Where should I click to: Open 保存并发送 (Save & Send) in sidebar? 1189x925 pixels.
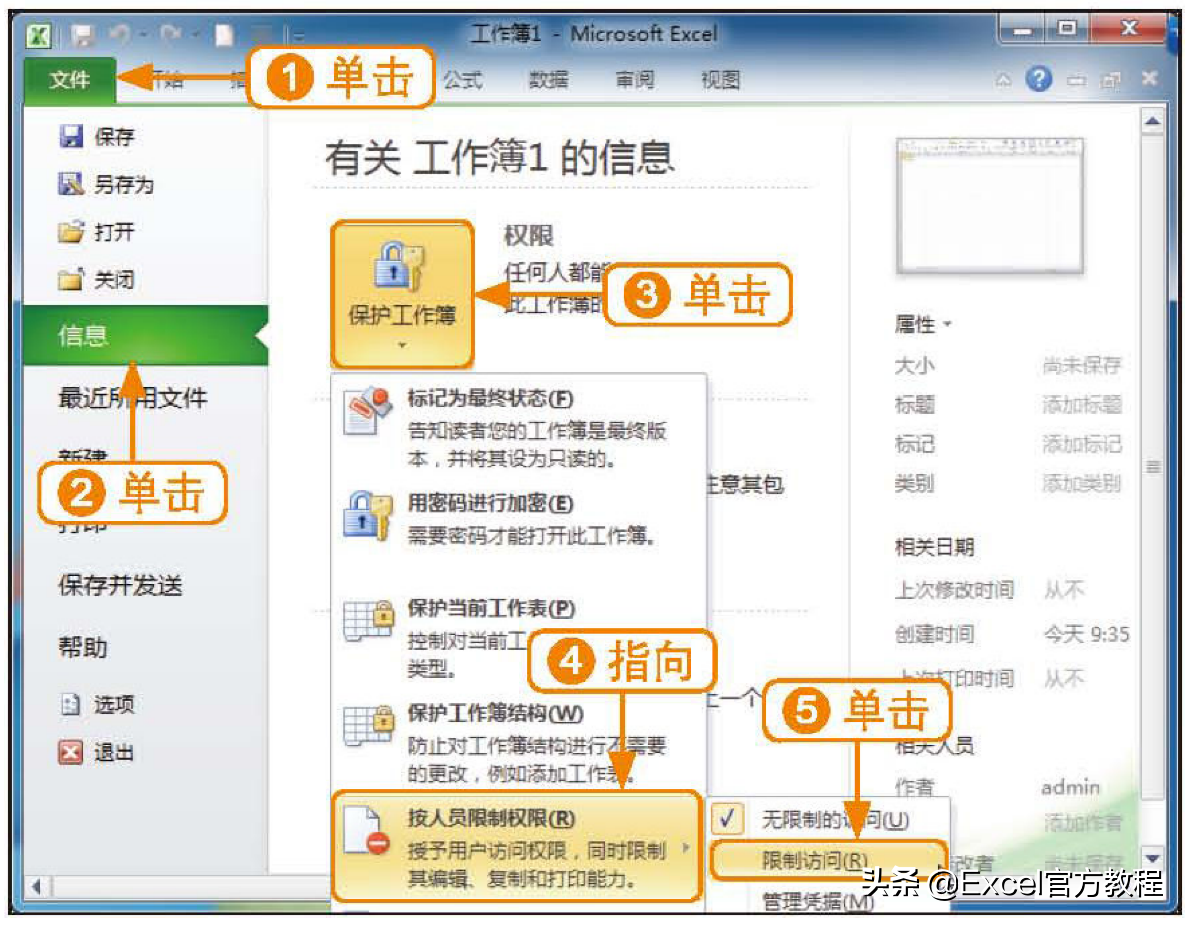point(121,585)
